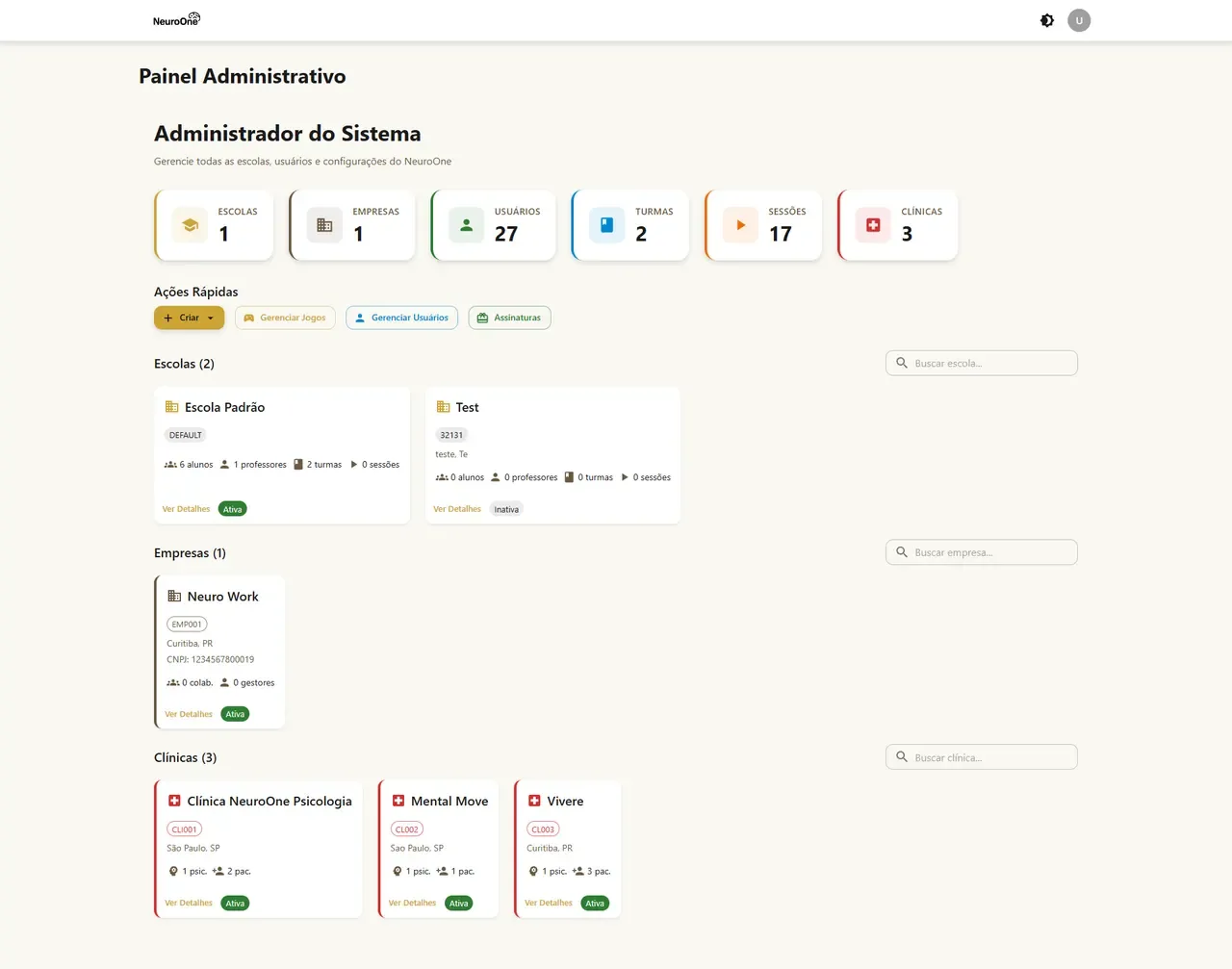
Task: Open Gerenciar Jogos
Action: point(285,318)
